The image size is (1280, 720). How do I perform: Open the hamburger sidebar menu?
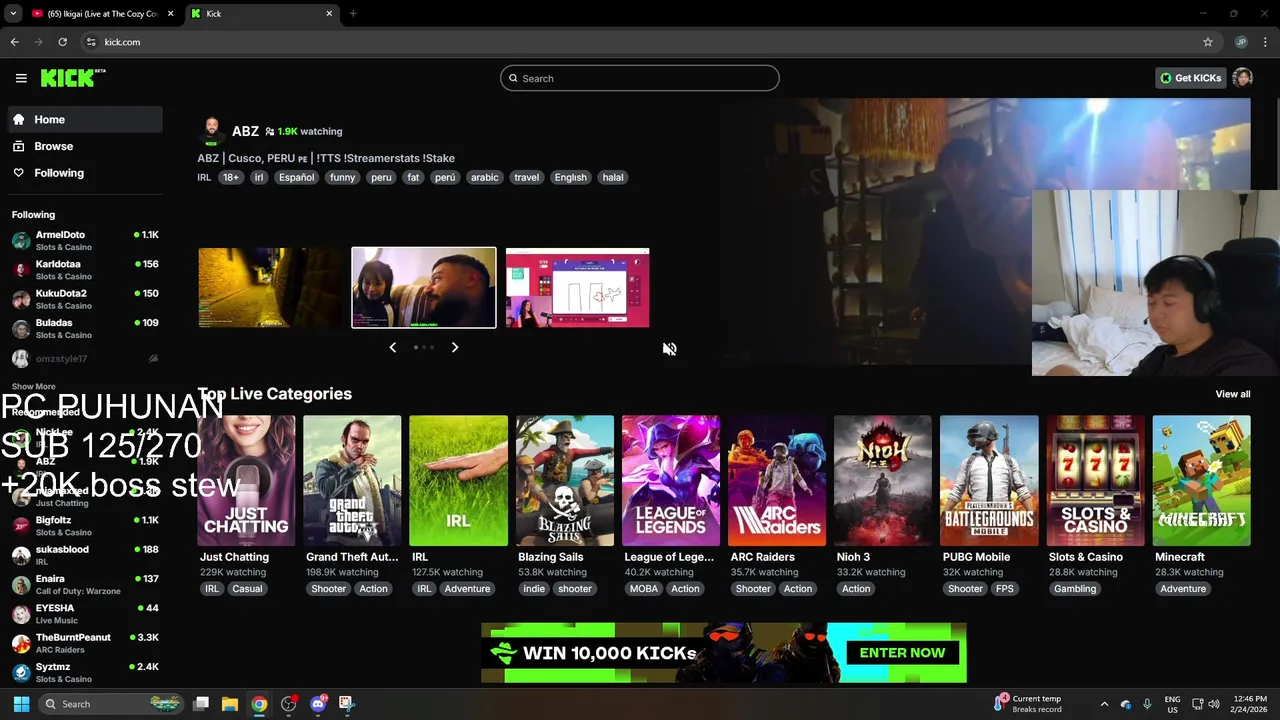(21, 78)
